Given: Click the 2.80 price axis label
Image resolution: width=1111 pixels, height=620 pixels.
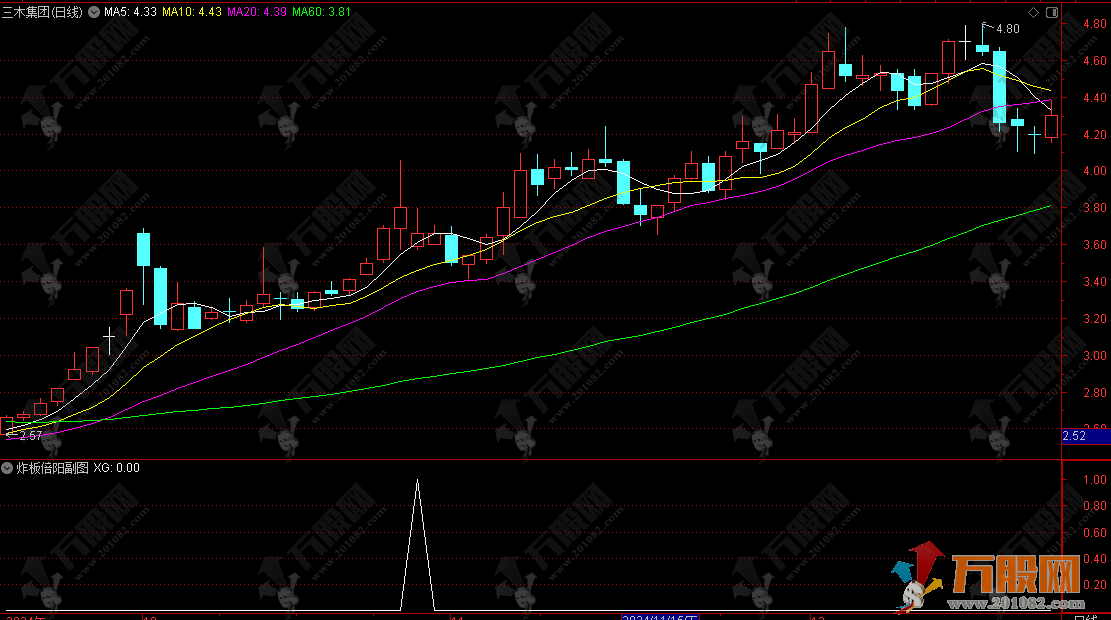Looking at the screenshot, I should coord(1095,393).
